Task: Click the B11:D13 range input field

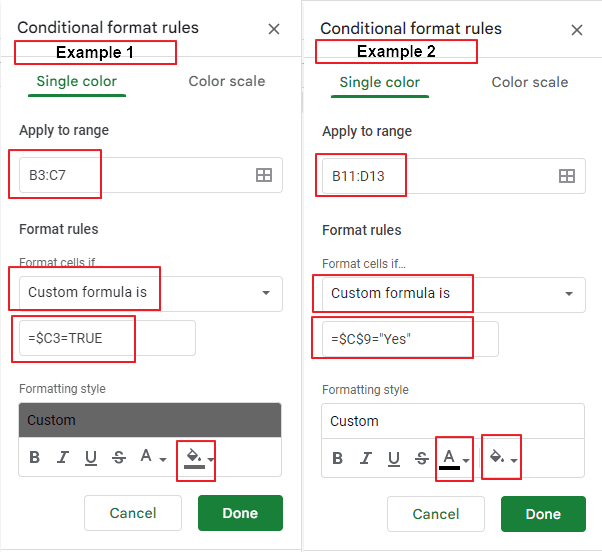Action: tap(454, 176)
